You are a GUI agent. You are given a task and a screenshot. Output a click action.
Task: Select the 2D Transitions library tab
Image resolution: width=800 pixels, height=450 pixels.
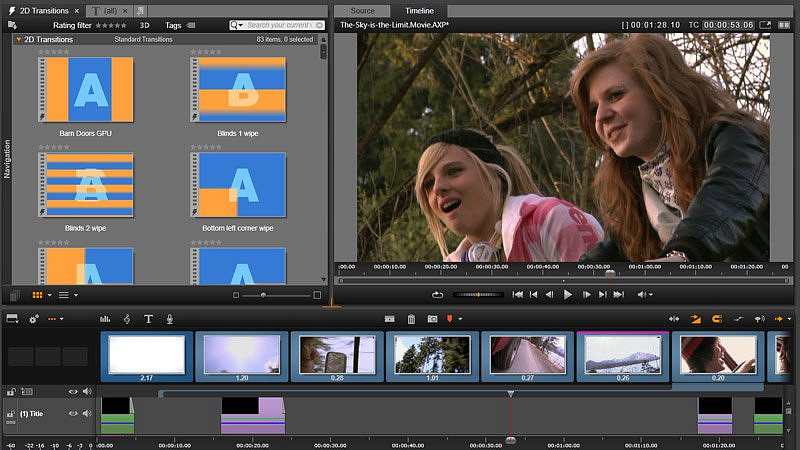pos(44,10)
